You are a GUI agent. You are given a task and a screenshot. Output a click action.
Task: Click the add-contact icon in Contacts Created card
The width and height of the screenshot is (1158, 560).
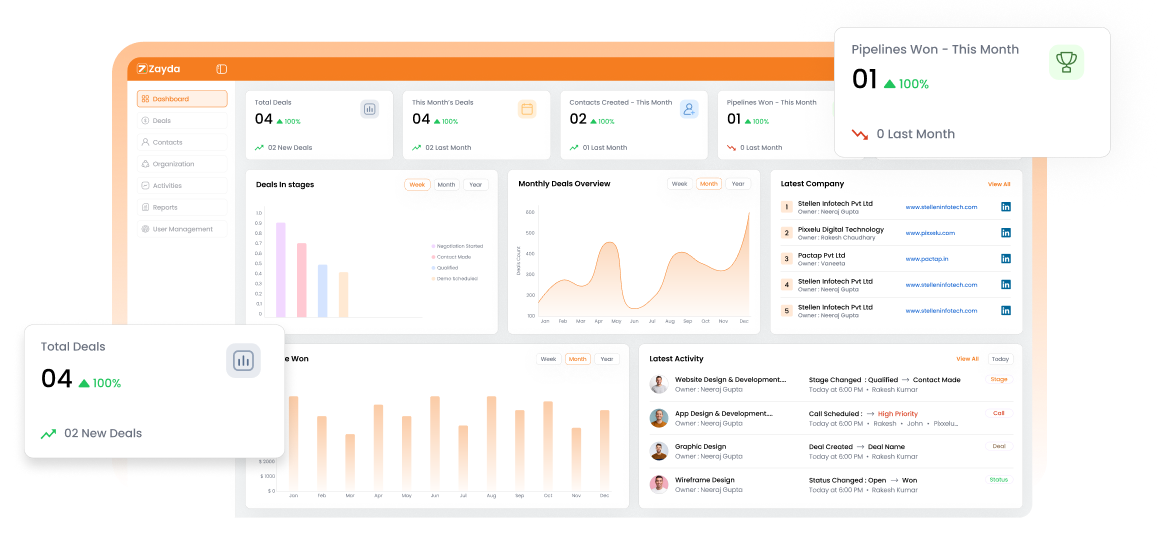point(689,109)
